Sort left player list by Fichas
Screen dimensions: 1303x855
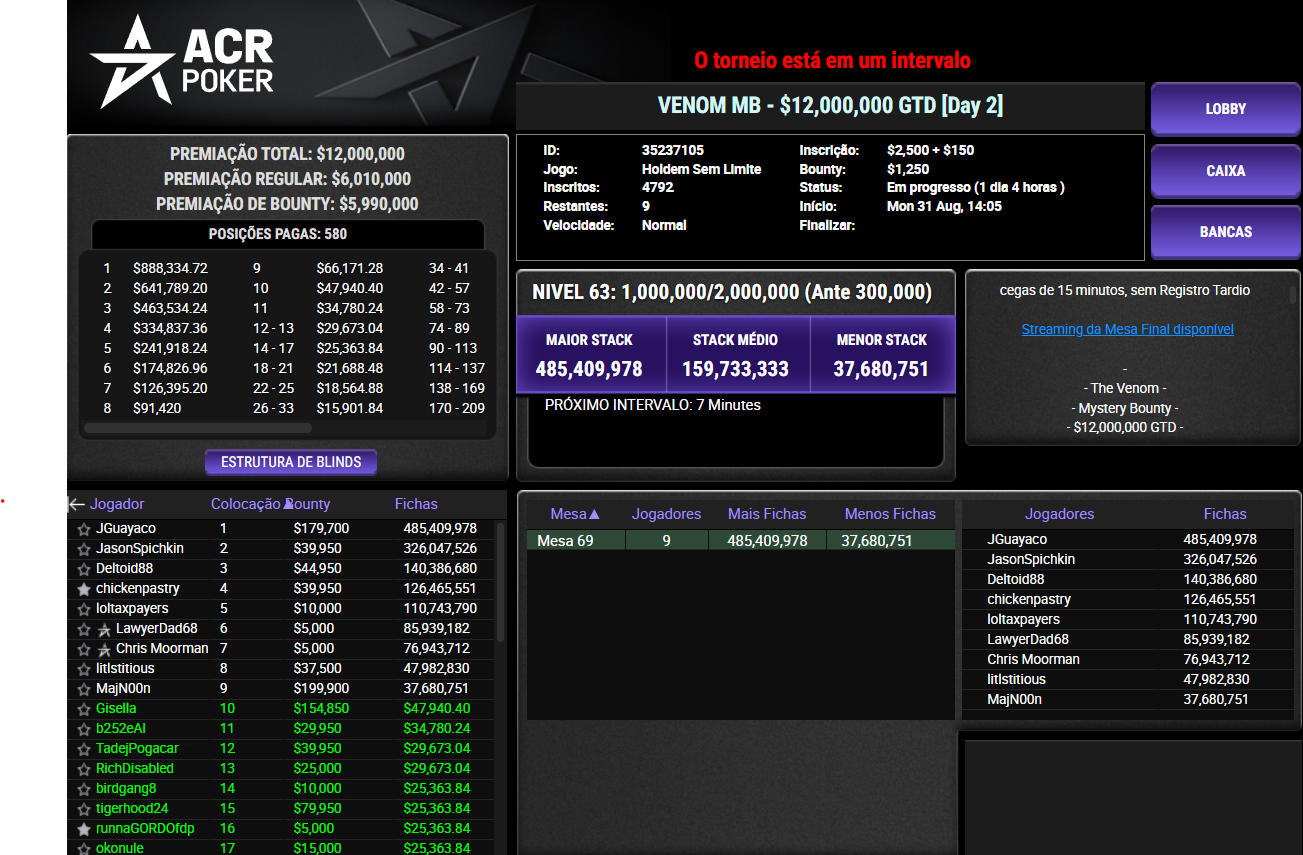click(416, 504)
